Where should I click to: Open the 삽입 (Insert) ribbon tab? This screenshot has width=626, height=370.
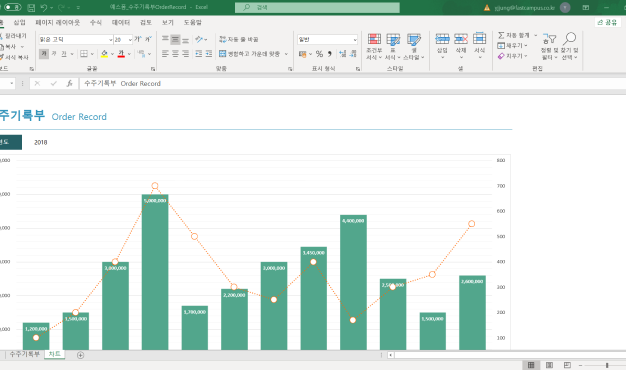(x=19, y=22)
